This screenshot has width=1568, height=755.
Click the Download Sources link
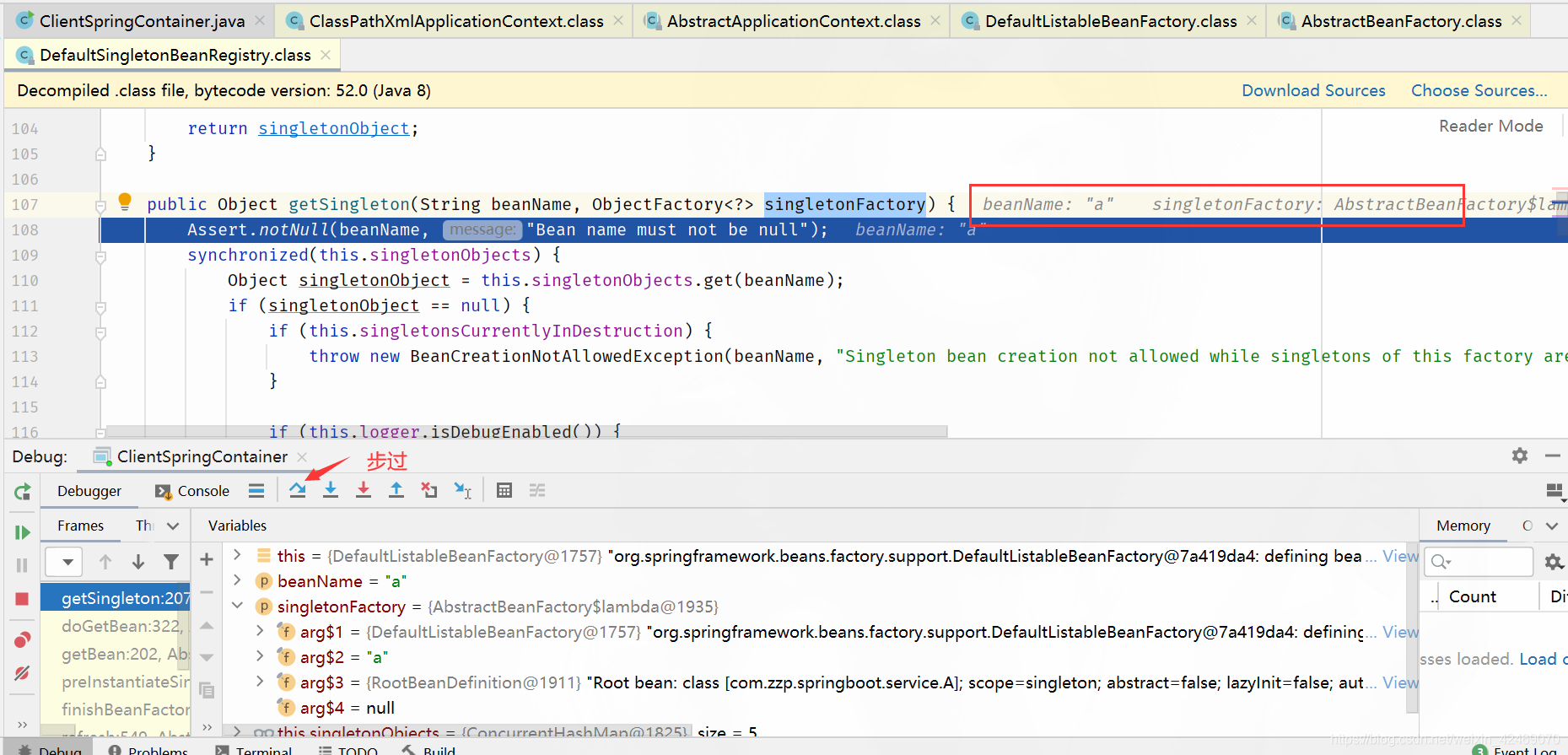1313,90
